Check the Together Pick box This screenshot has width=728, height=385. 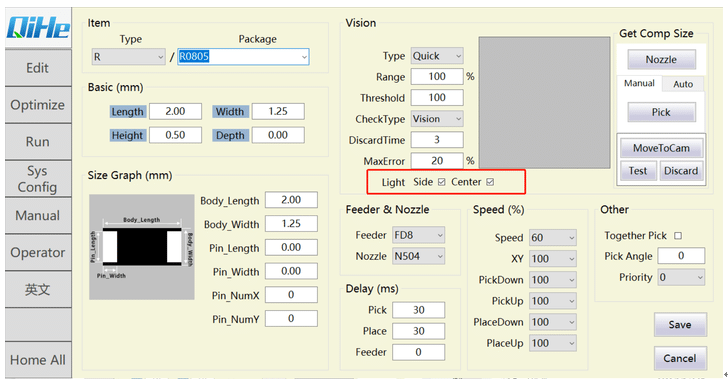tap(678, 235)
